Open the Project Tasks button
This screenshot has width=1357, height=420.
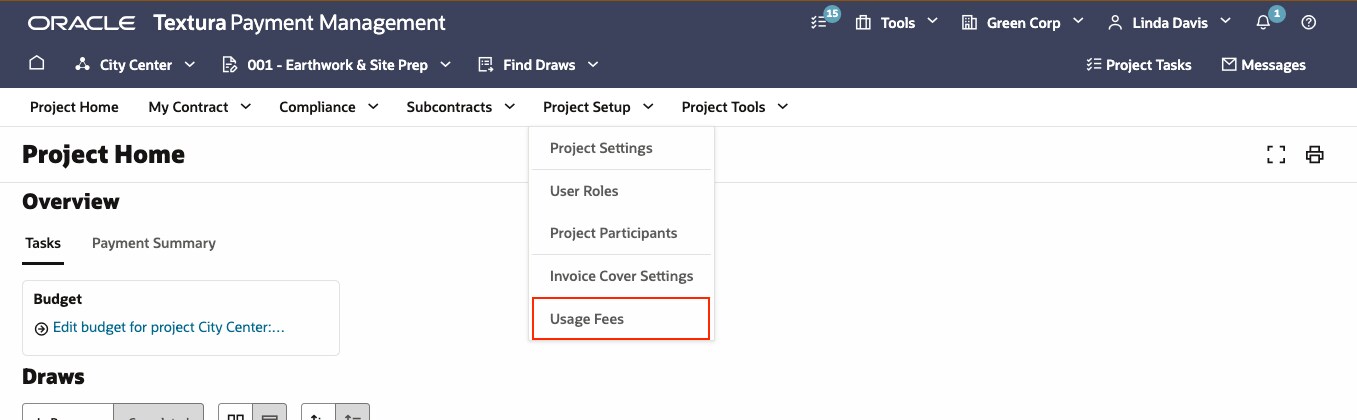click(1138, 65)
